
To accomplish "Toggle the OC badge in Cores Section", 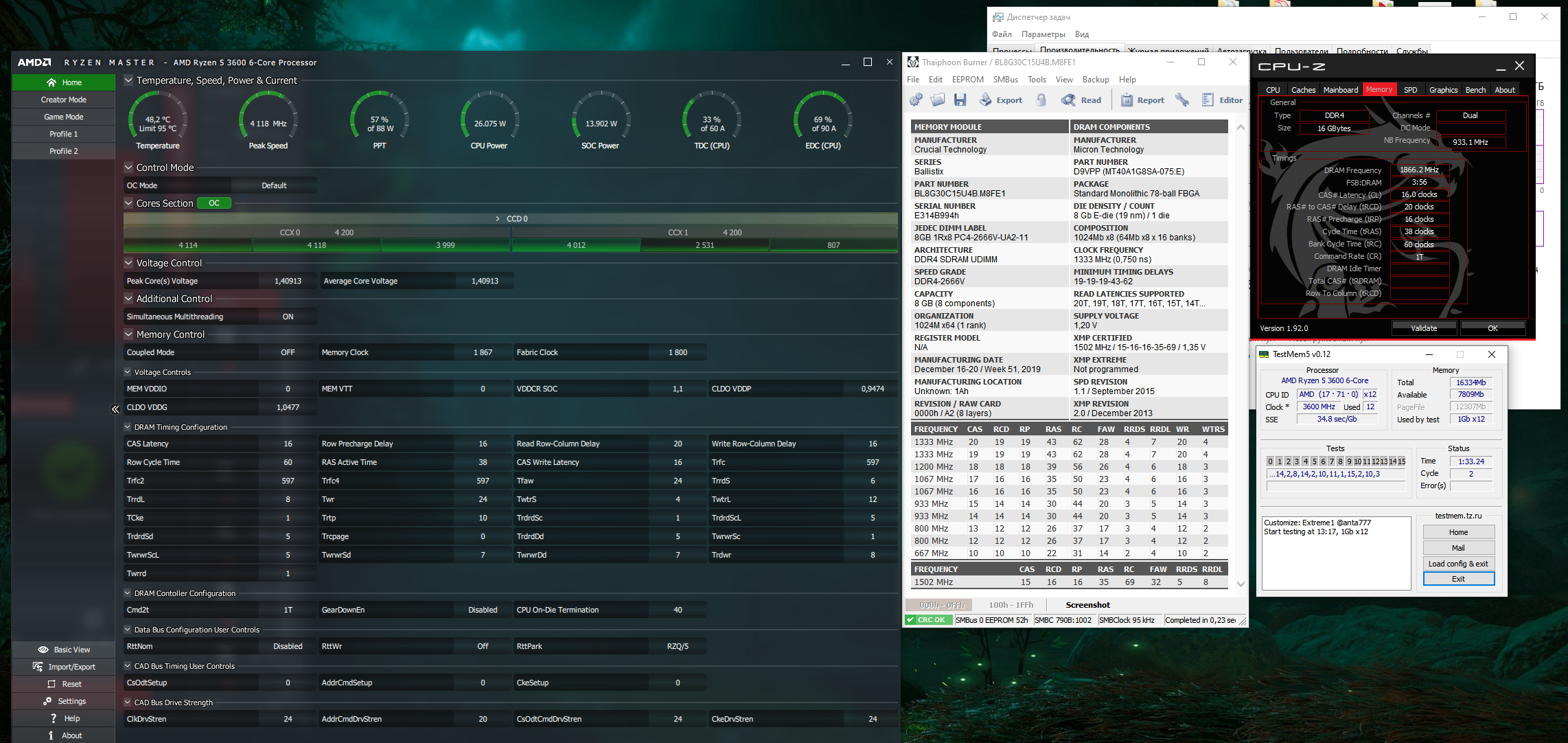I will [x=214, y=203].
